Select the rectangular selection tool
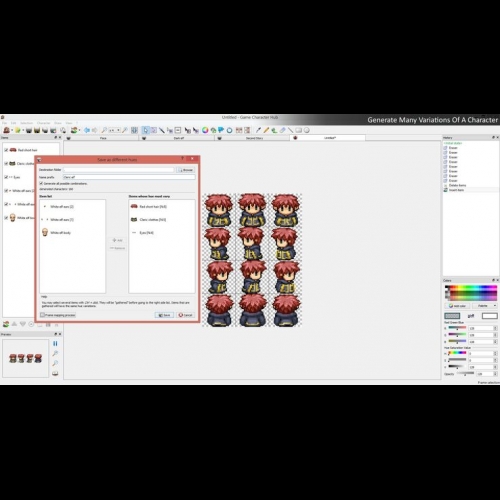Viewport: 500px width, 500px height. pos(154,130)
